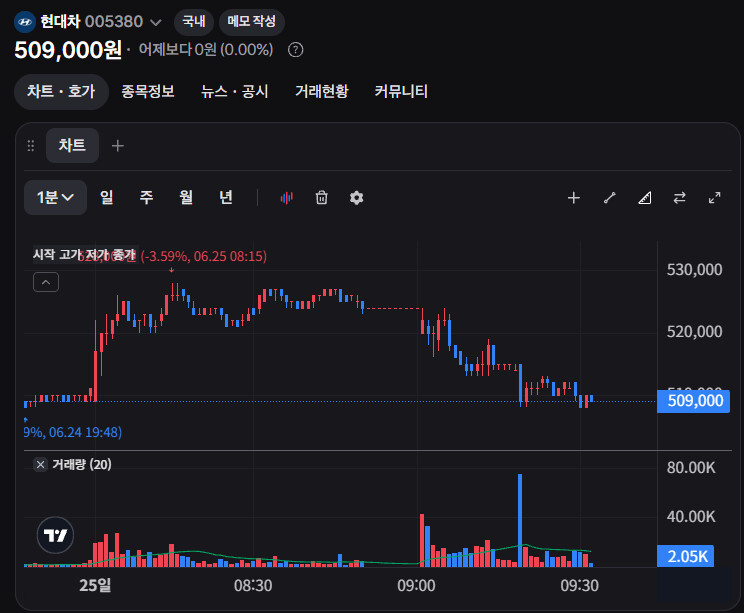Click the 국내 tag button
744x613 pixels.
[194, 21]
